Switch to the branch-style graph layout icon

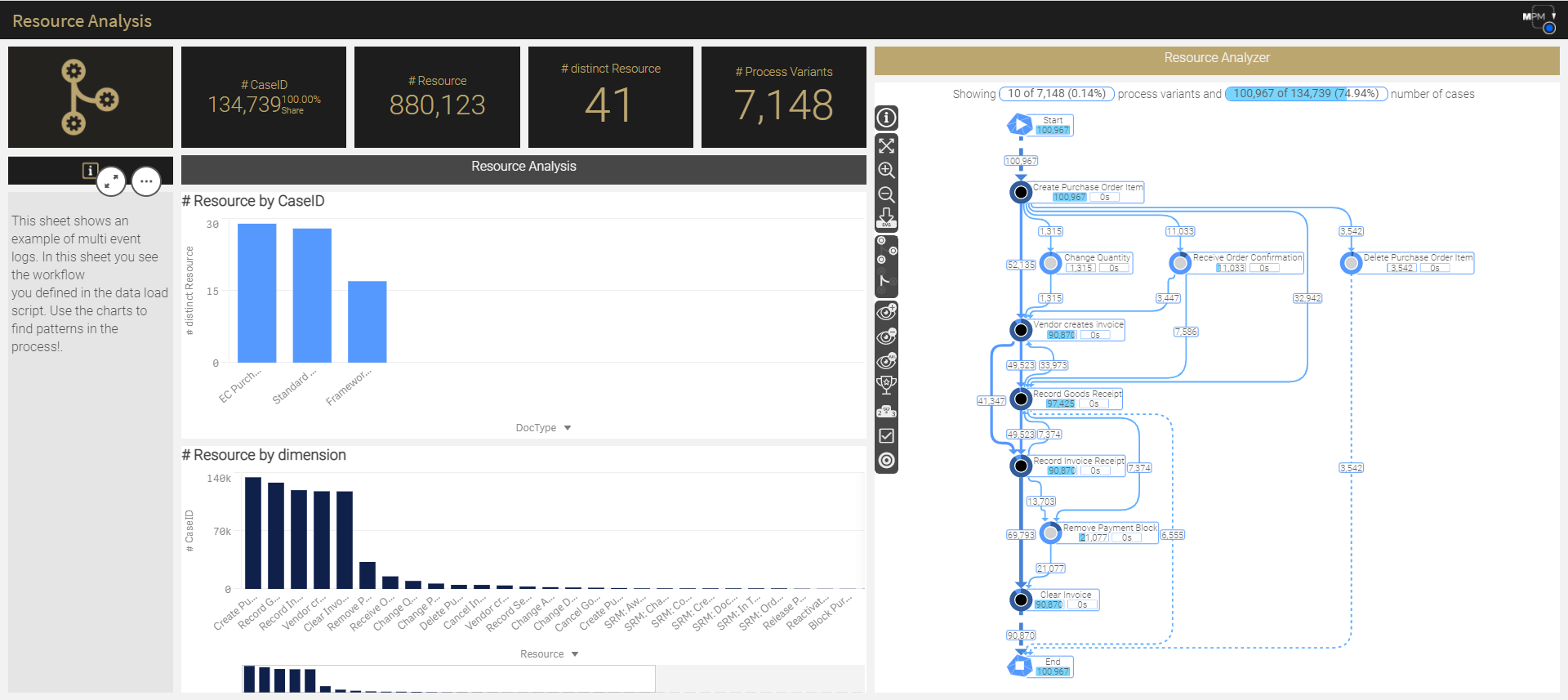[x=885, y=281]
